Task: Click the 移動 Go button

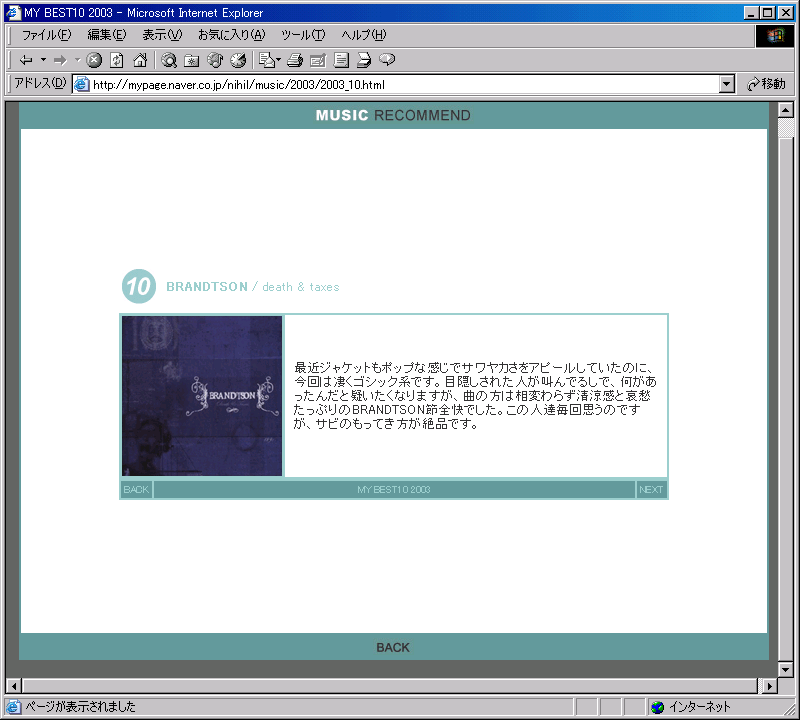Action: [x=766, y=84]
